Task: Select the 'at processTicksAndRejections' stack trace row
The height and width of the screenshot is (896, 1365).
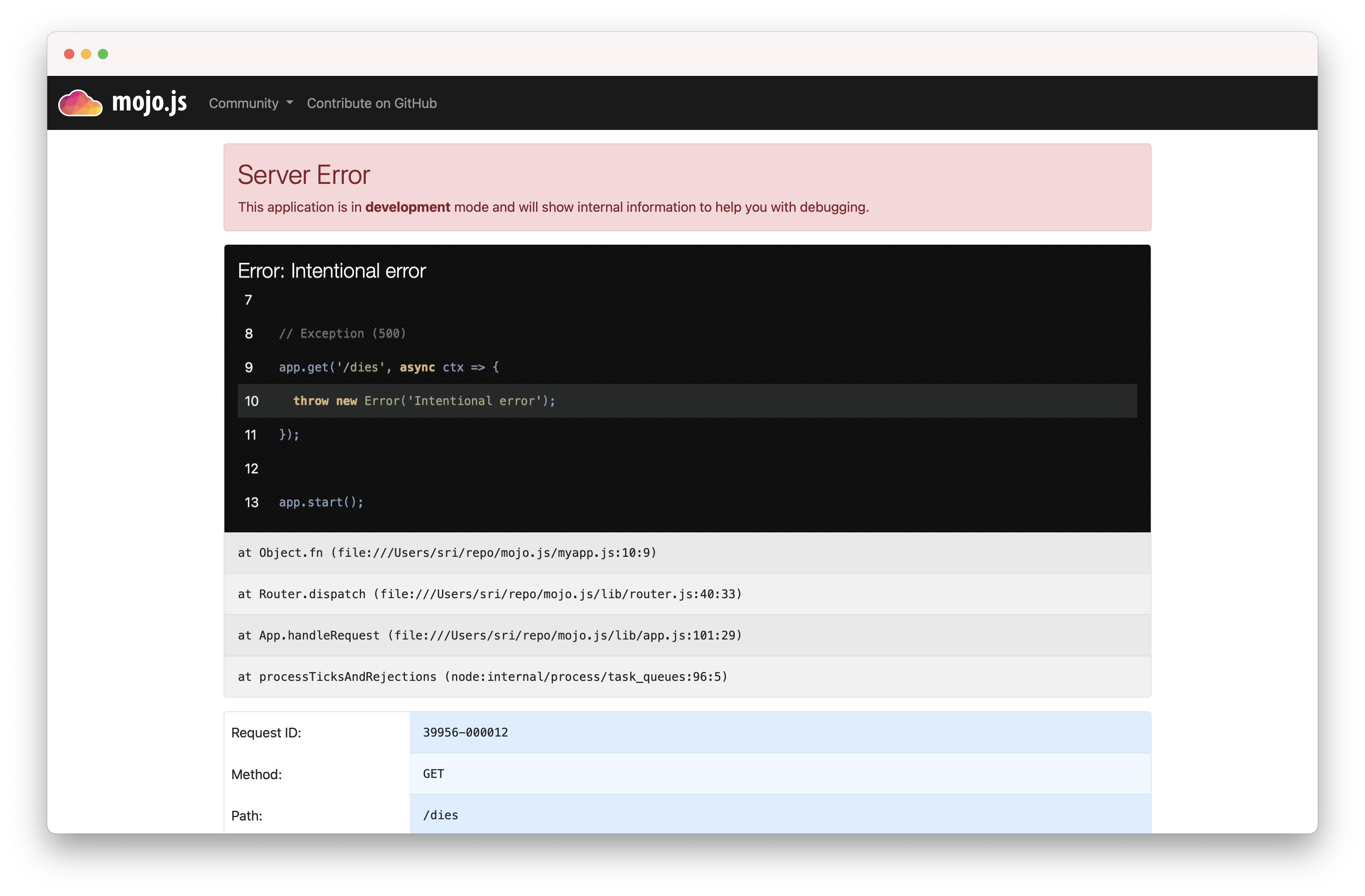Action: 687,677
